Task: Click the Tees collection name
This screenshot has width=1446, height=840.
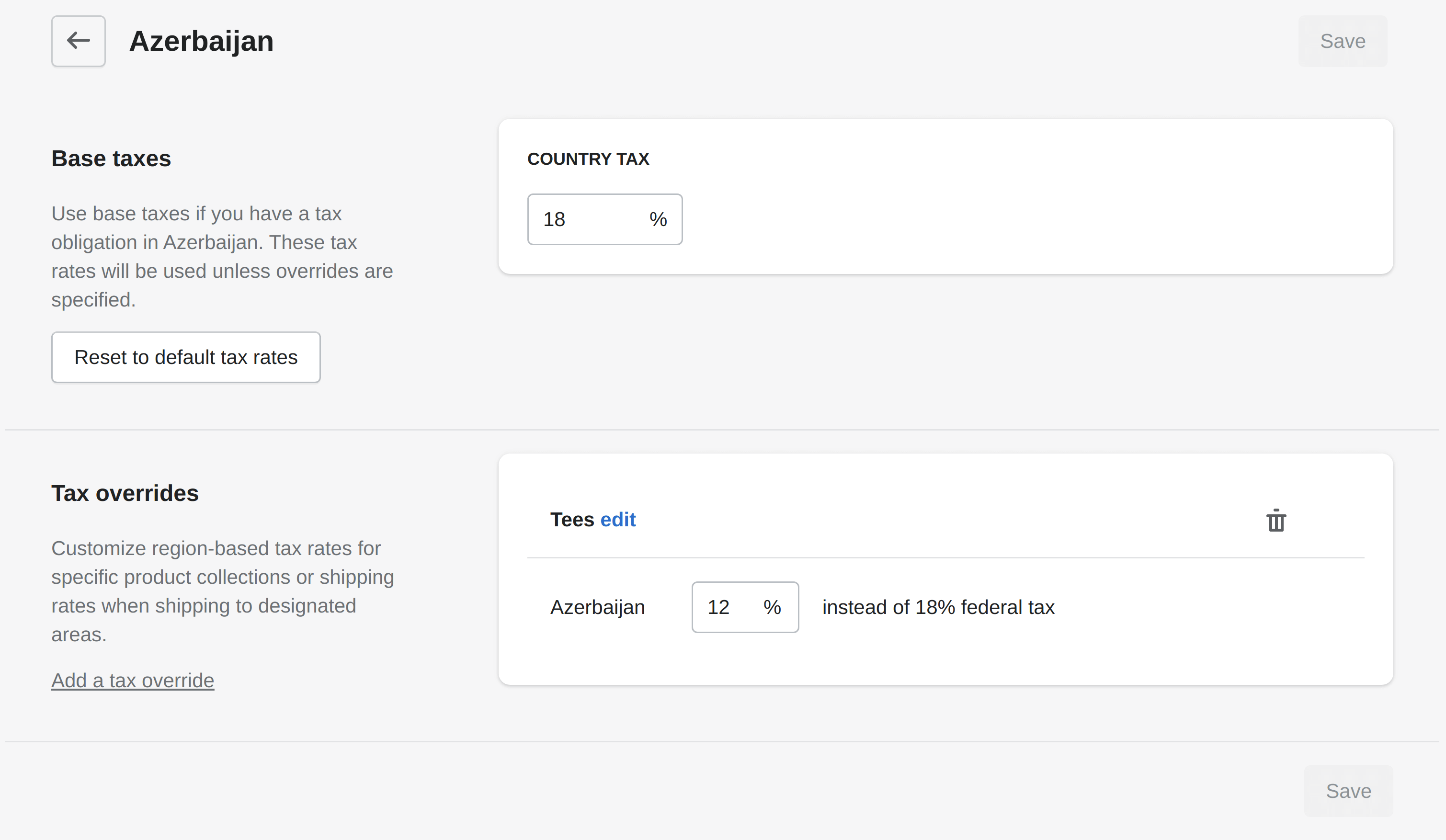Action: [572, 519]
